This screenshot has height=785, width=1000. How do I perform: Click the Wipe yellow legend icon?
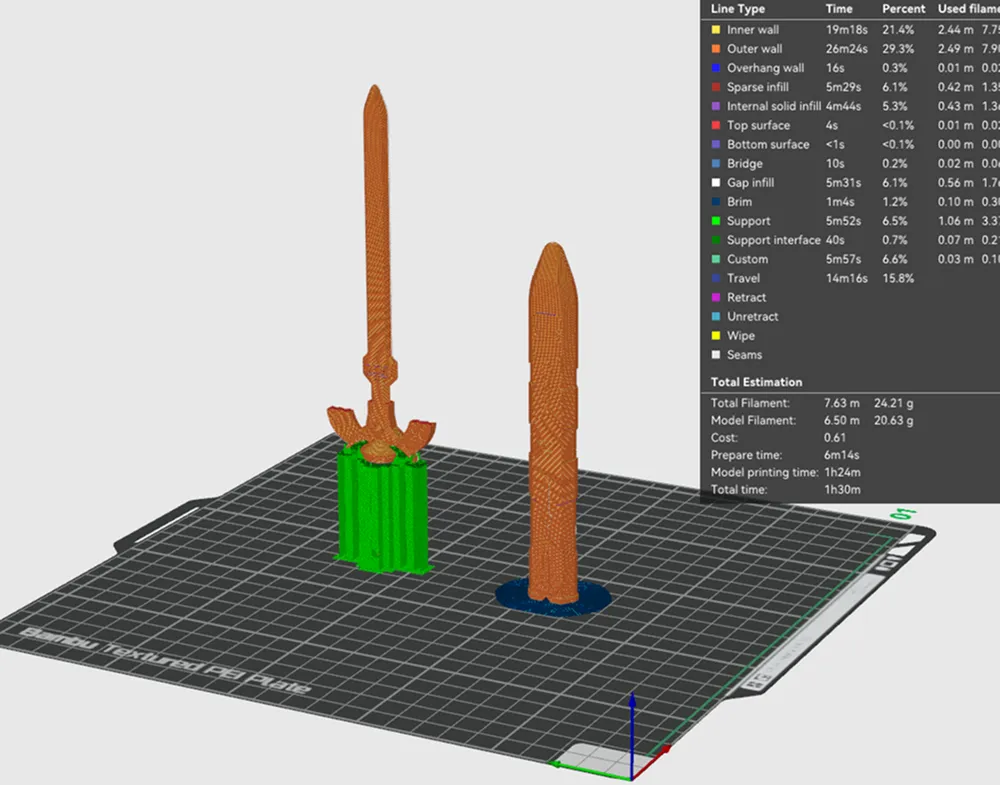(x=714, y=335)
